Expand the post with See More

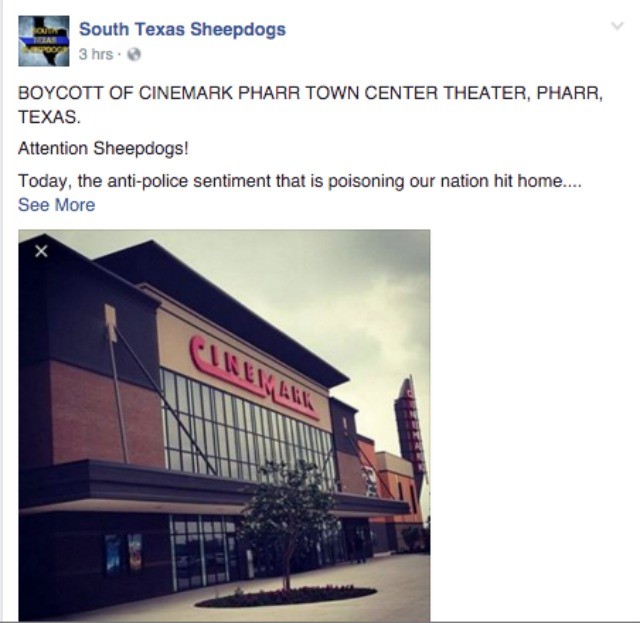click(56, 205)
